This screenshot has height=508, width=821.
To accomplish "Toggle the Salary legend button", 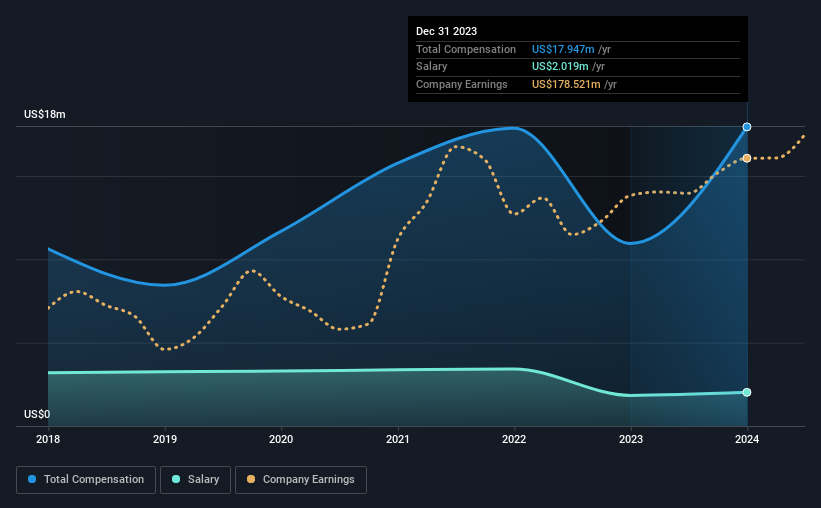I will (195, 480).
